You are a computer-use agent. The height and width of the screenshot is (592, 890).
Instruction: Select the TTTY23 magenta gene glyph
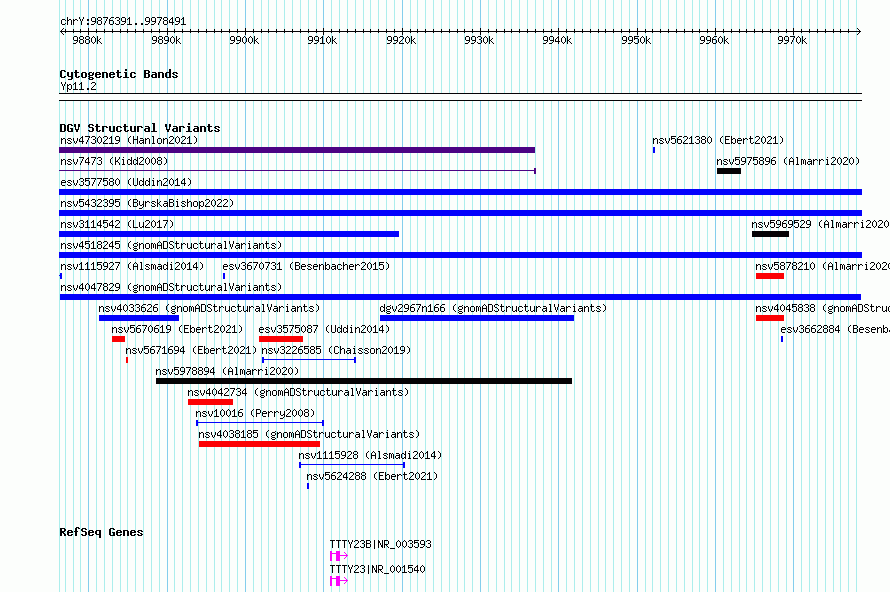click(339, 581)
